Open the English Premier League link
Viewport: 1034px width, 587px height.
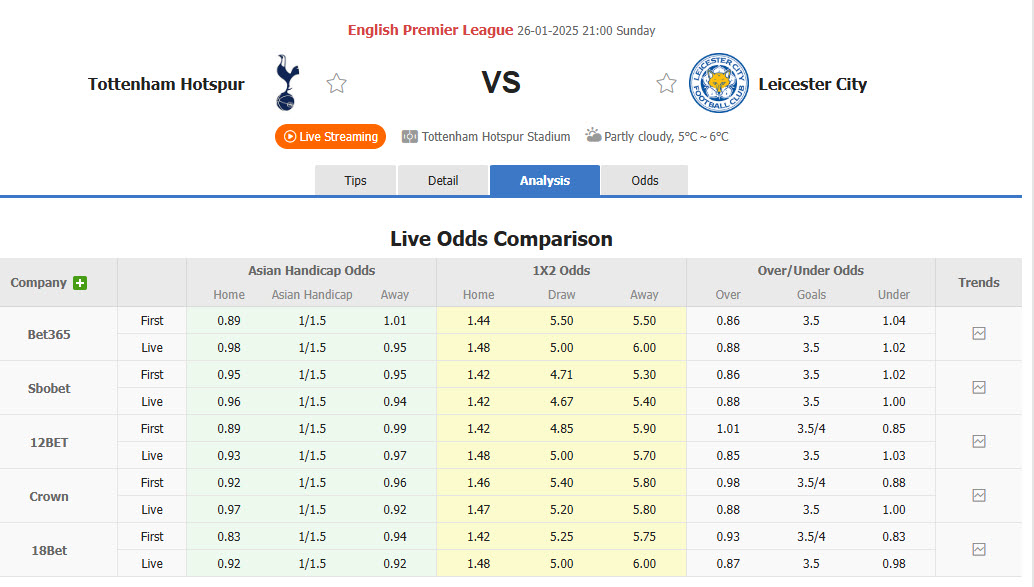[x=431, y=30]
